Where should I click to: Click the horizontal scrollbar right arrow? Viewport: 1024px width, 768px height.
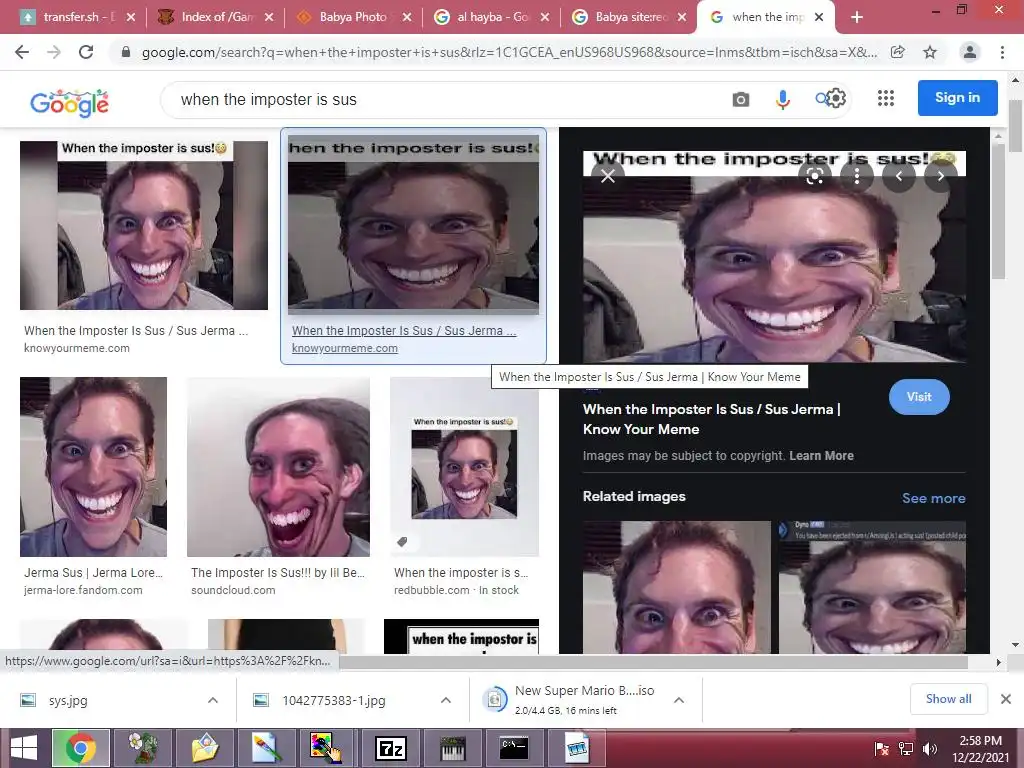tap(998, 662)
